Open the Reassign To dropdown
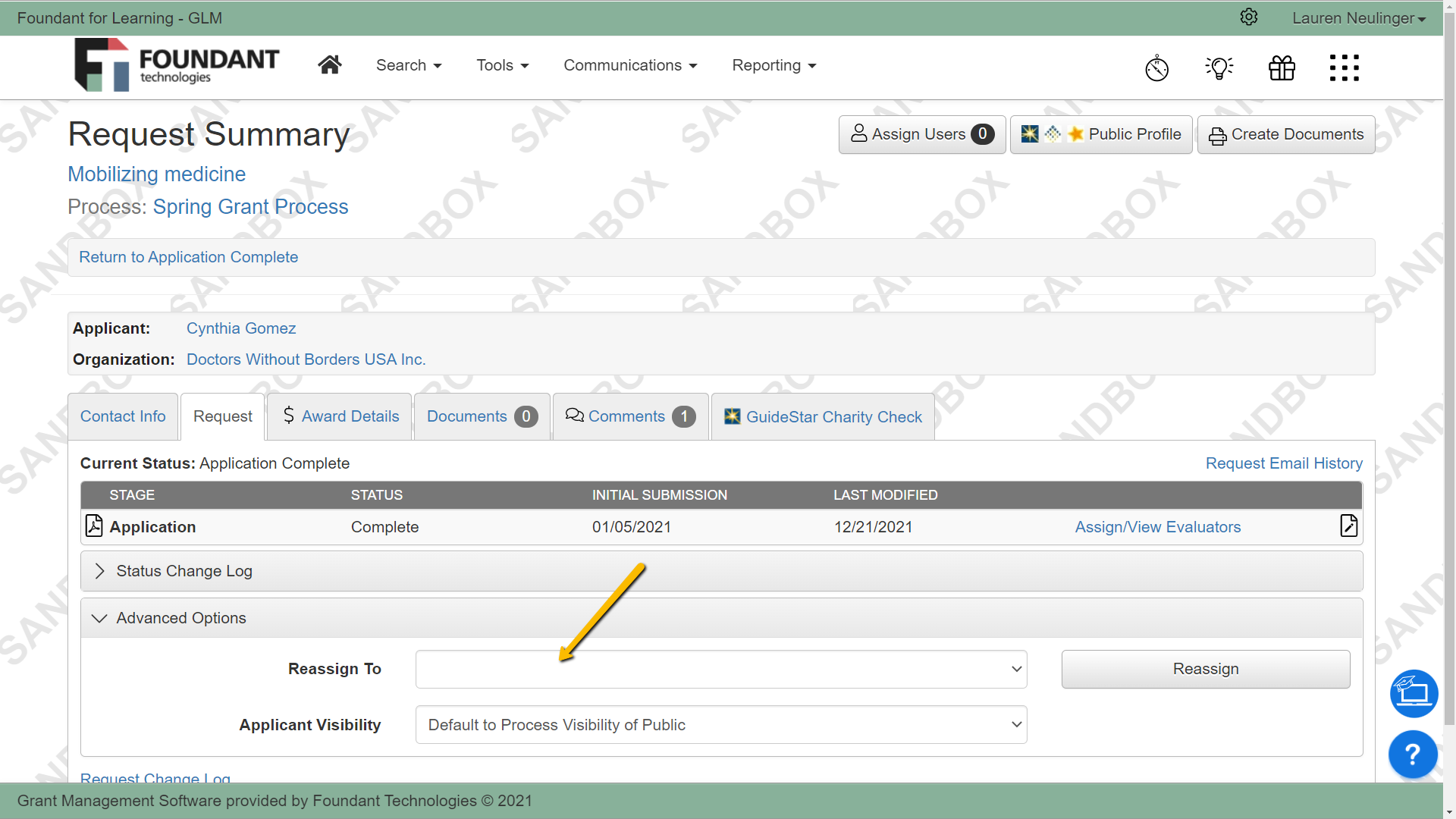This screenshot has width=1456, height=819. 721,669
